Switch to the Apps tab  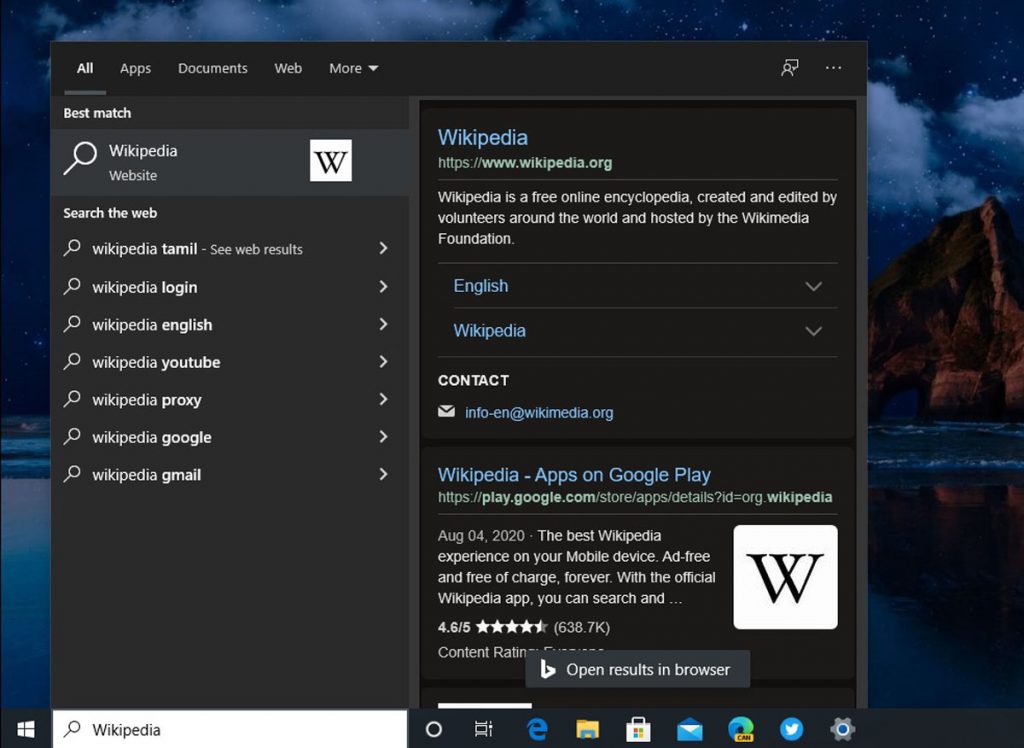(x=135, y=67)
